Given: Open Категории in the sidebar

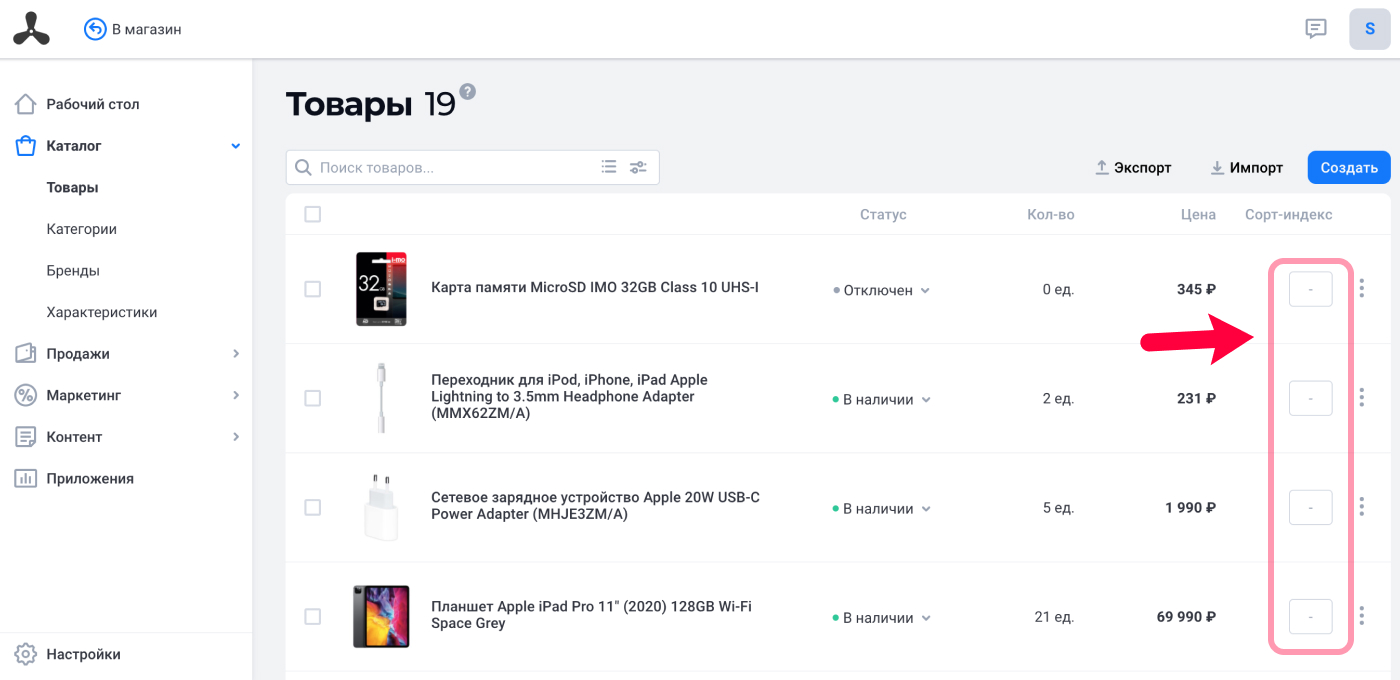Looking at the screenshot, I should click(82, 229).
